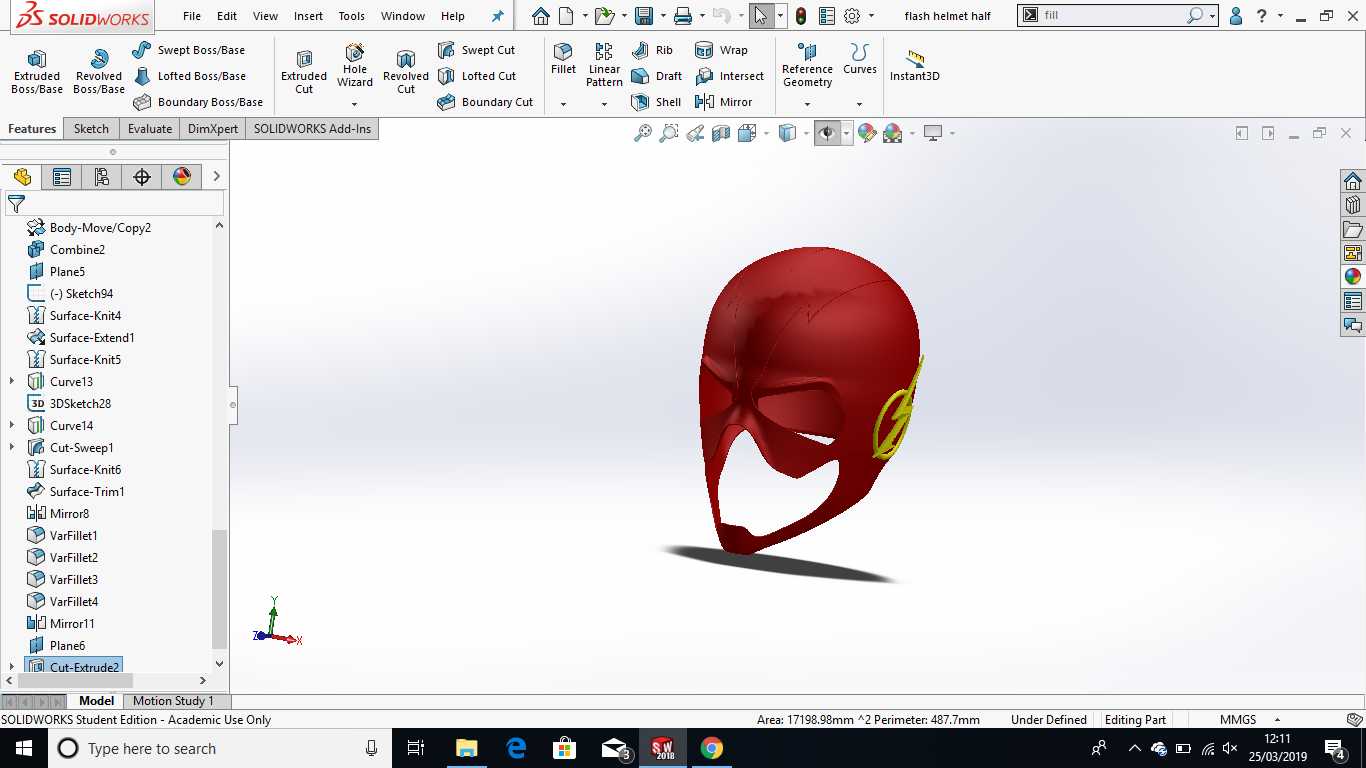This screenshot has width=1366, height=768.
Task: Expand the Cut-Sweep1 tree item
Action: (x=12, y=447)
